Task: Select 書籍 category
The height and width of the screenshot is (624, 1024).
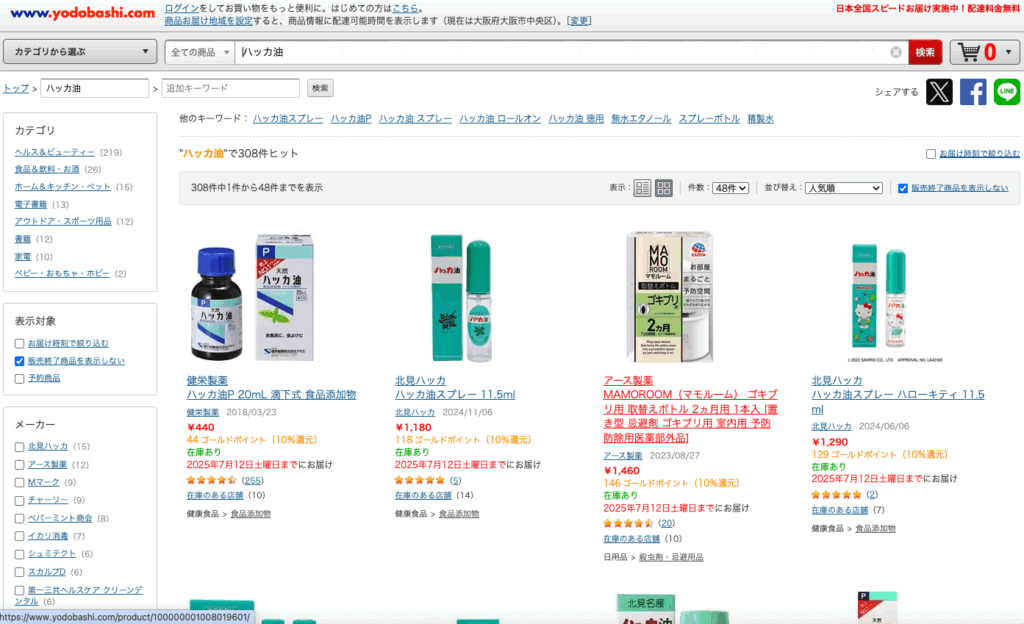Action: [23, 239]
